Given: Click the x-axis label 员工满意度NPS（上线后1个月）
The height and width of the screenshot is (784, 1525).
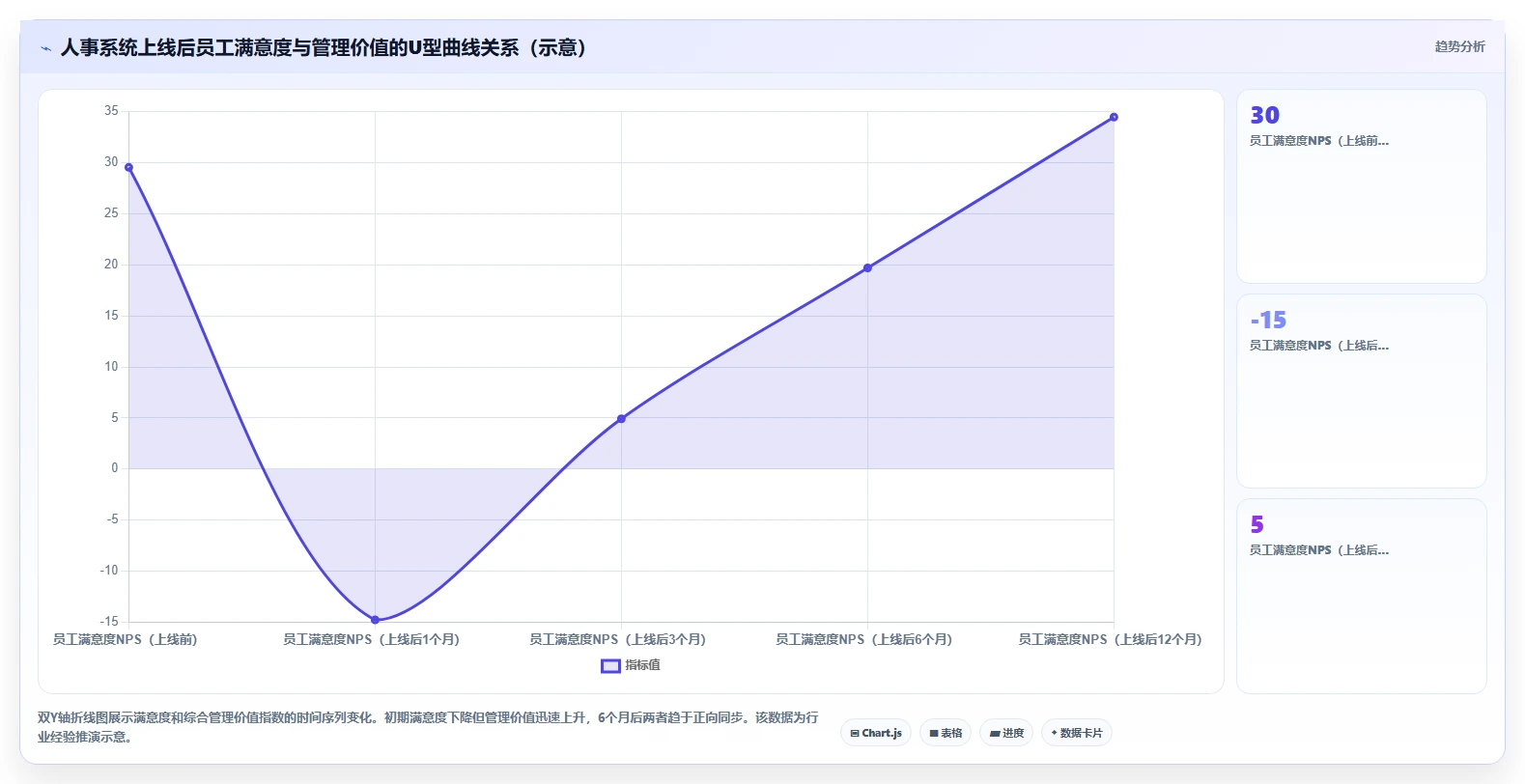Looking at the screenshot, I should coord(372,639).
